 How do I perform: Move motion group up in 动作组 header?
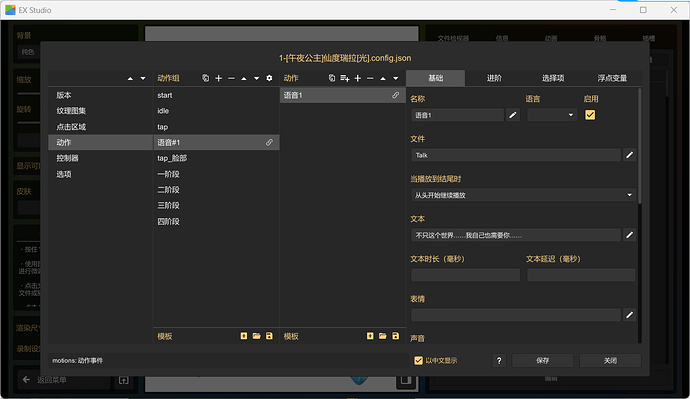point(244,78)
